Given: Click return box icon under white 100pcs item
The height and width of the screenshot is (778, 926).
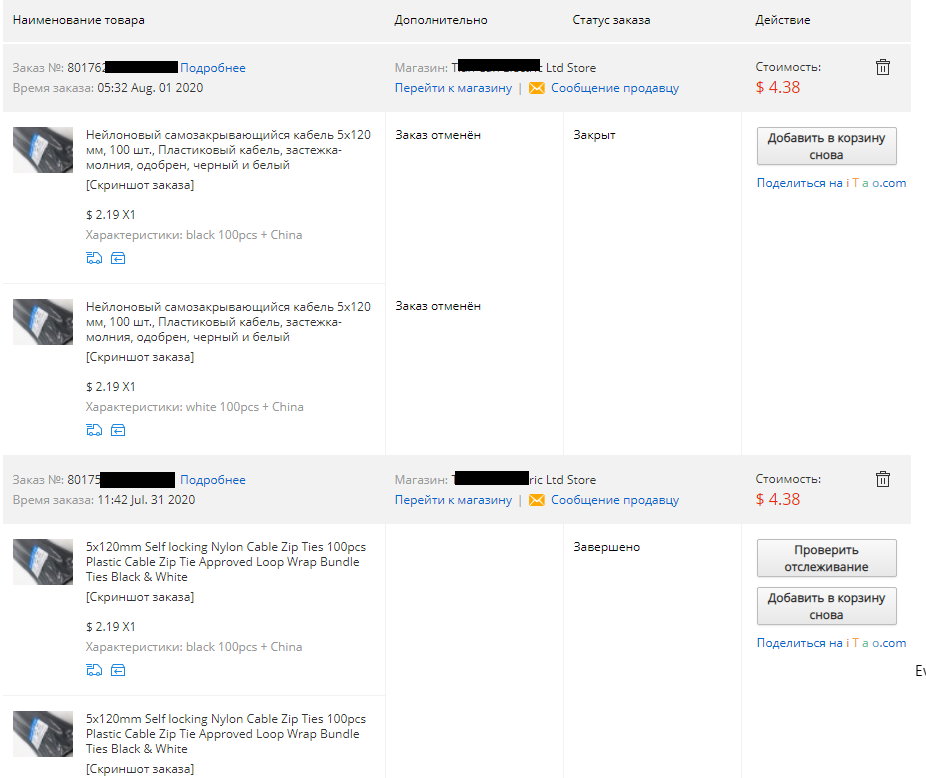Looking at the screenshot, I should 118,430.
